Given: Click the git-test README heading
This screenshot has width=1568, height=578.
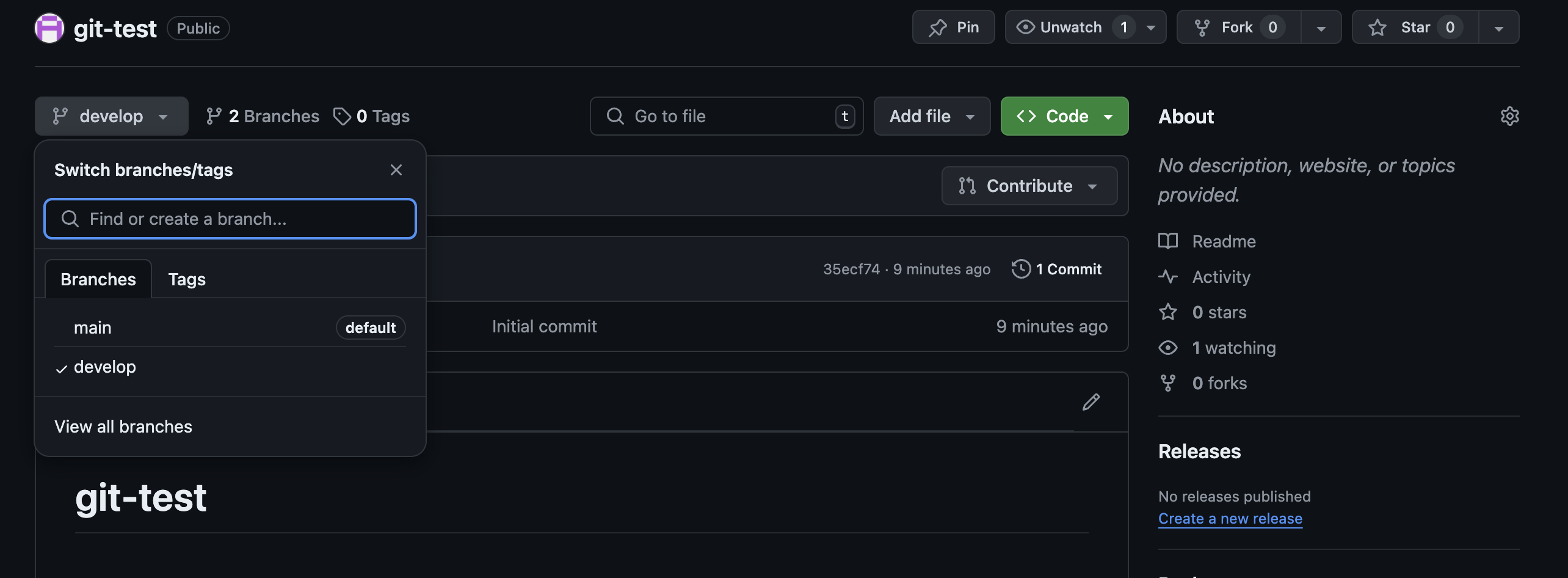Looking at the screenshot, I should click(x=141, y=497).
